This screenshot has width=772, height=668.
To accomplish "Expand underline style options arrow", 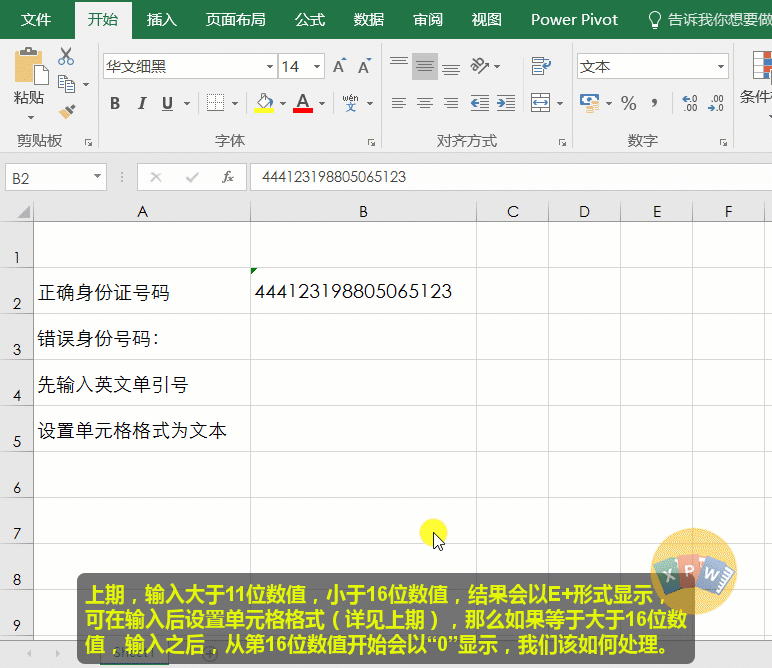I will coord(187,104).
